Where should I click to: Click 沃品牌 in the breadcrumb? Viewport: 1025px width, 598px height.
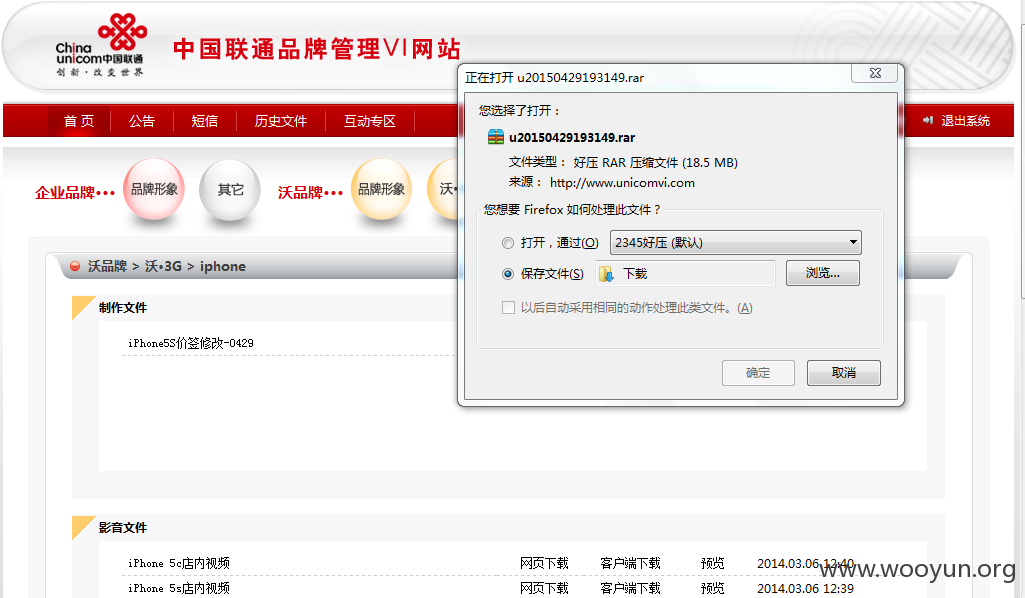click(107, 266)
